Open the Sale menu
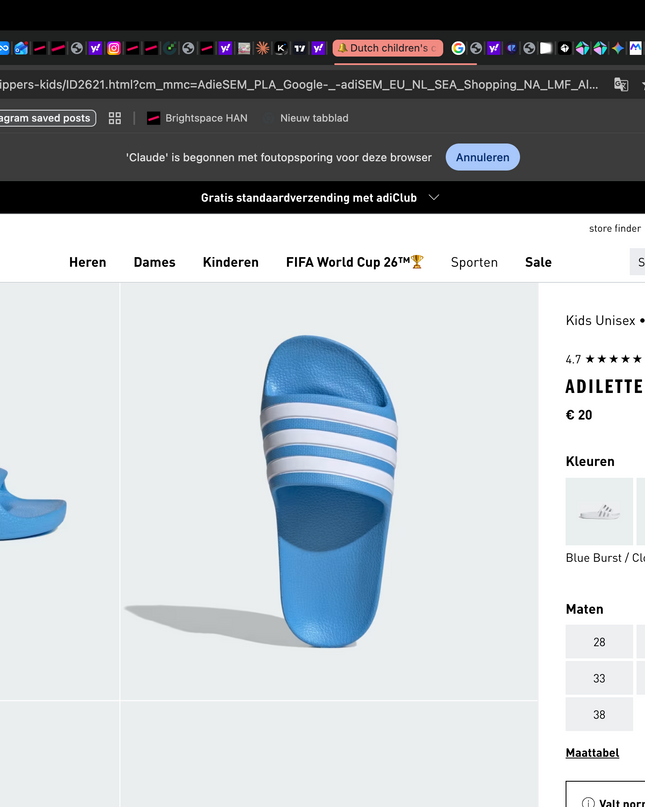 pyautogui.click(x=538, y=262)
